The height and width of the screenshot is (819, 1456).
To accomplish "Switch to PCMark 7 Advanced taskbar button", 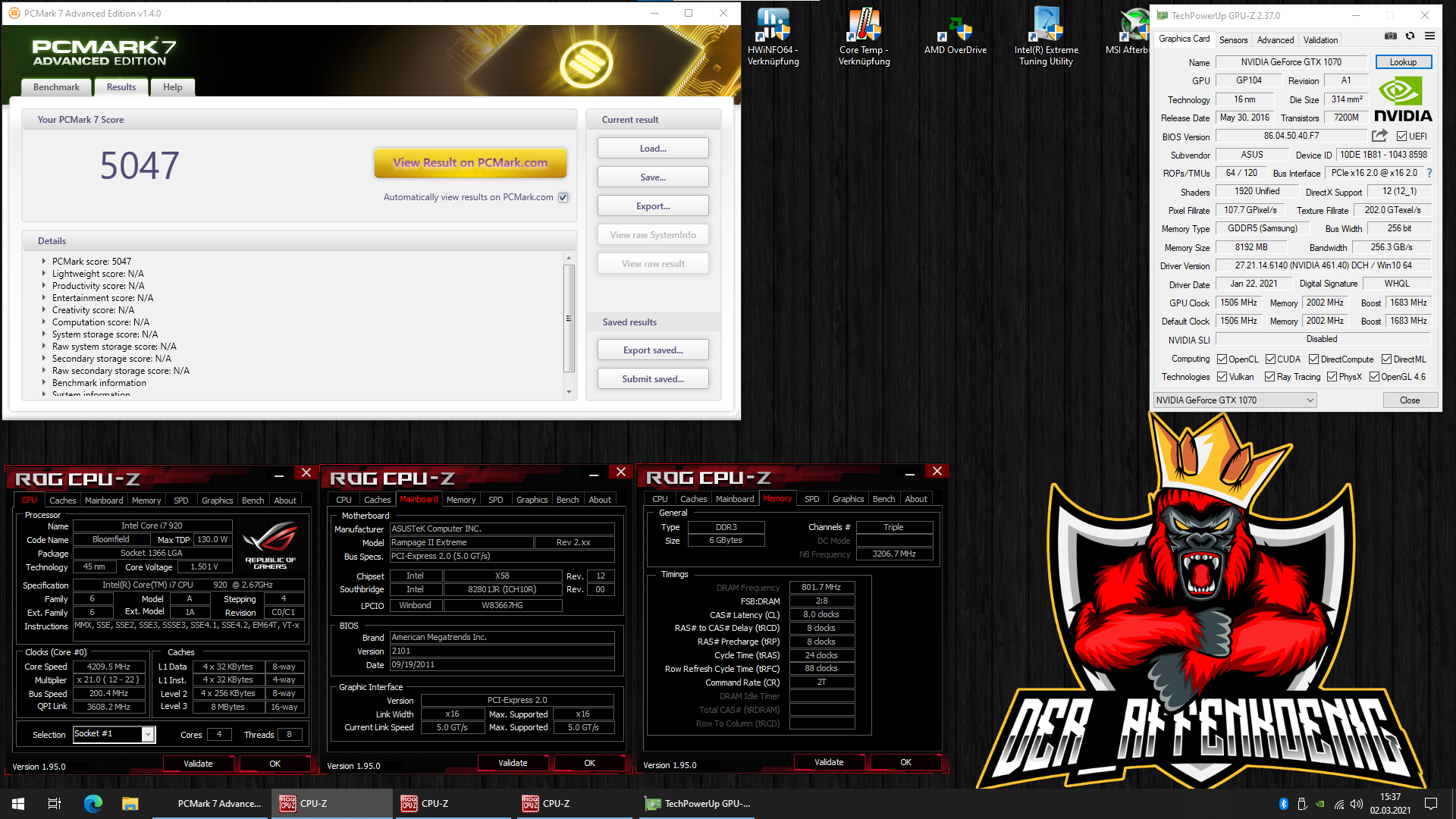I will pyautogui.click(x=211, y=804).
